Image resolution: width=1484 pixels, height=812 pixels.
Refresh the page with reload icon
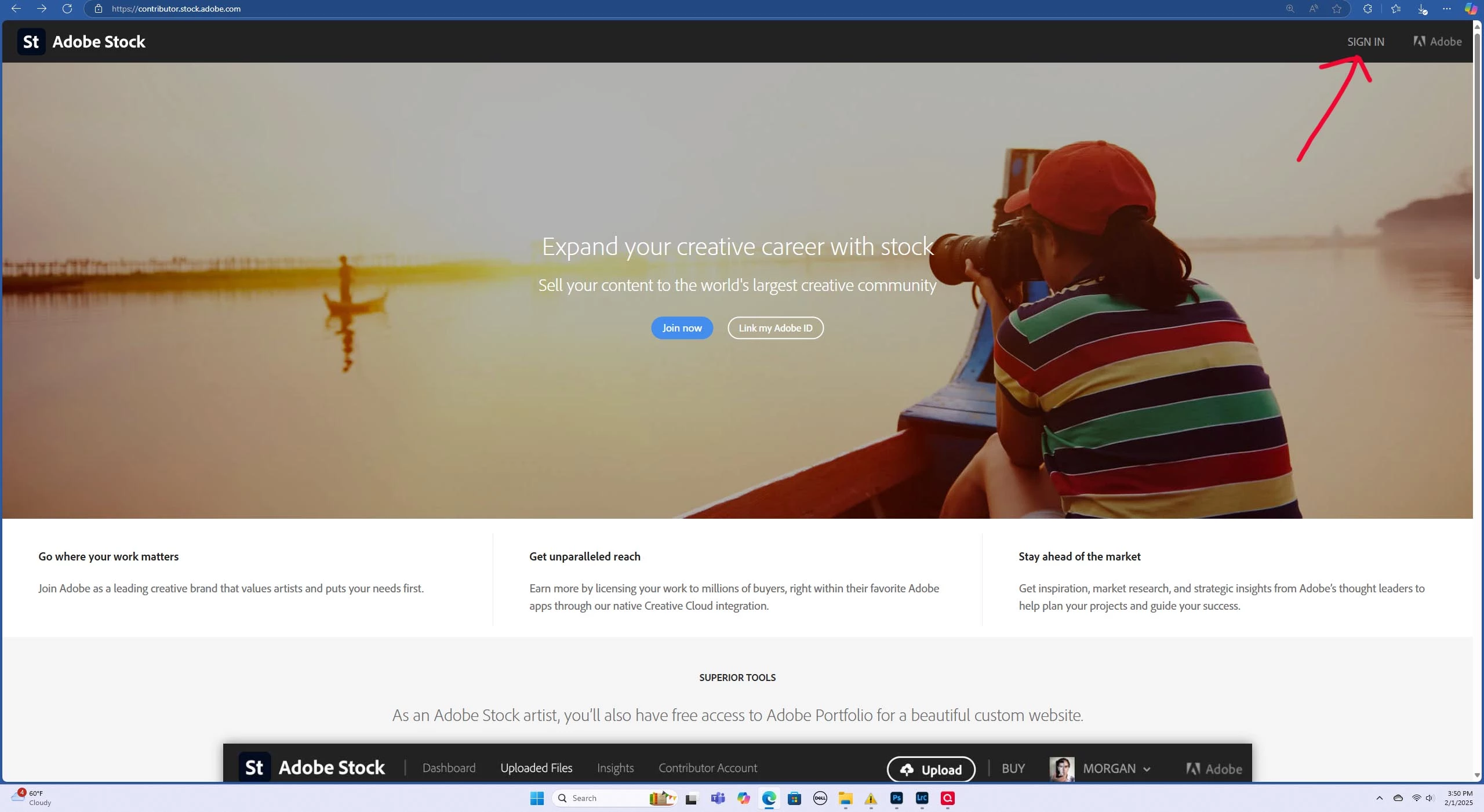click(x=67, y=9)
